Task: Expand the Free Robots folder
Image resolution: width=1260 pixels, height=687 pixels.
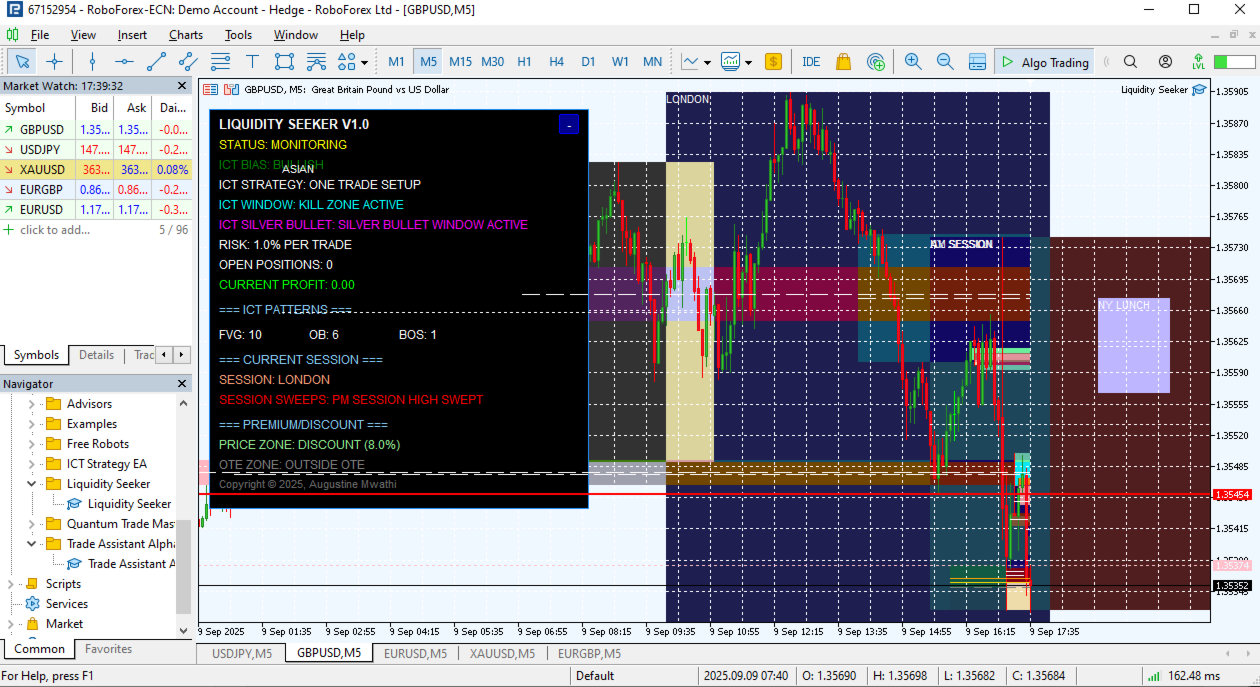Action: click(x=31, y=444)
